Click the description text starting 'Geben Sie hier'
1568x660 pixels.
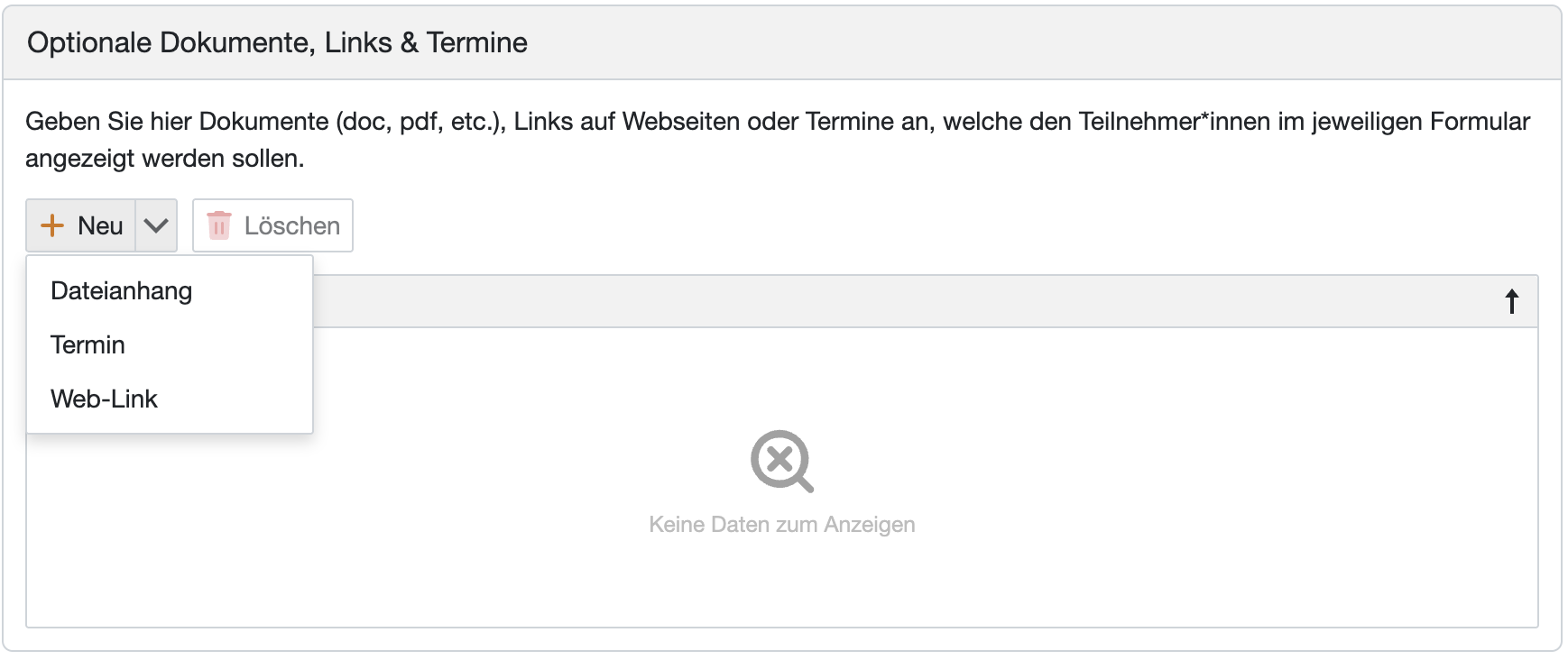pyautogui.click(x=361, y=122)
